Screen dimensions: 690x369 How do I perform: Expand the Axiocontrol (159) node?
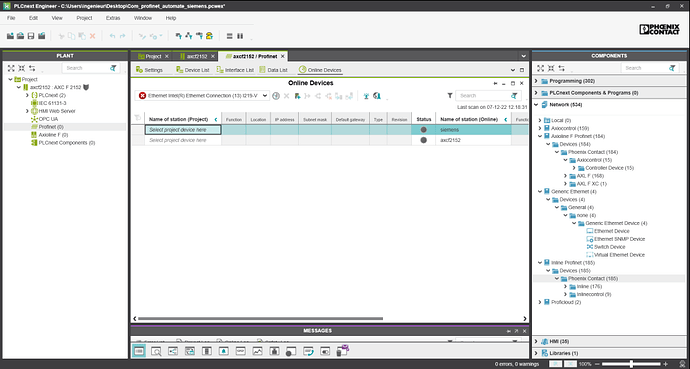(540, 128)
